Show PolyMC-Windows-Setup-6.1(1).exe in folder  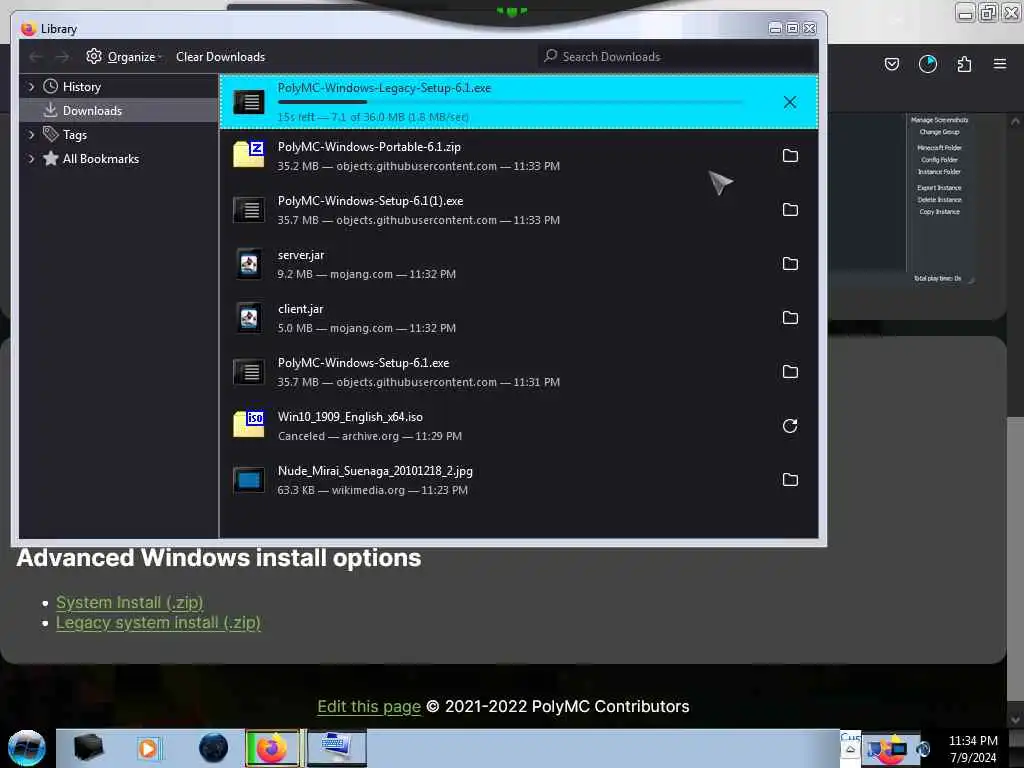[790, 210]
